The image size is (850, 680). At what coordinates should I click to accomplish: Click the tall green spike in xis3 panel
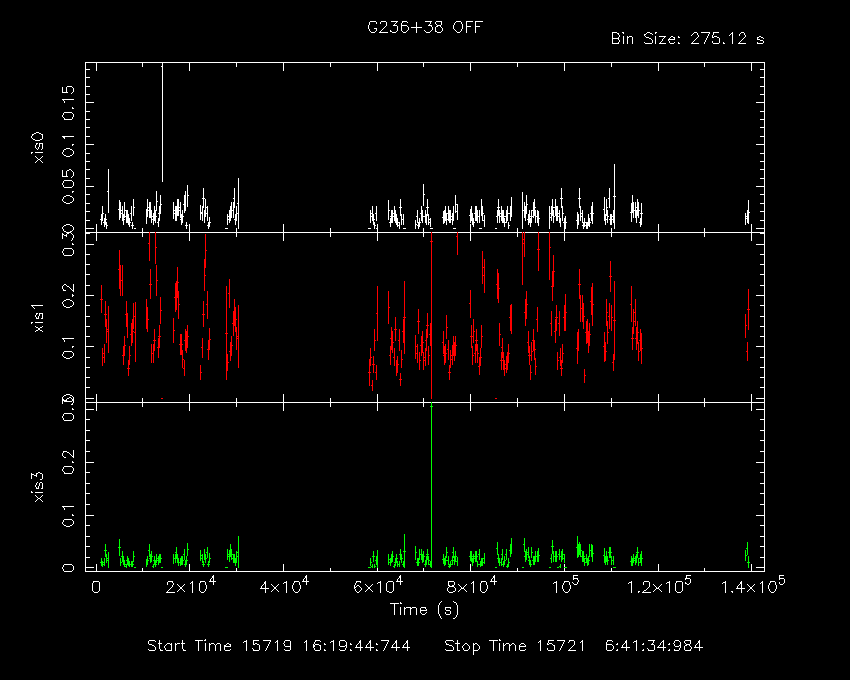click(x=432, y=485)
